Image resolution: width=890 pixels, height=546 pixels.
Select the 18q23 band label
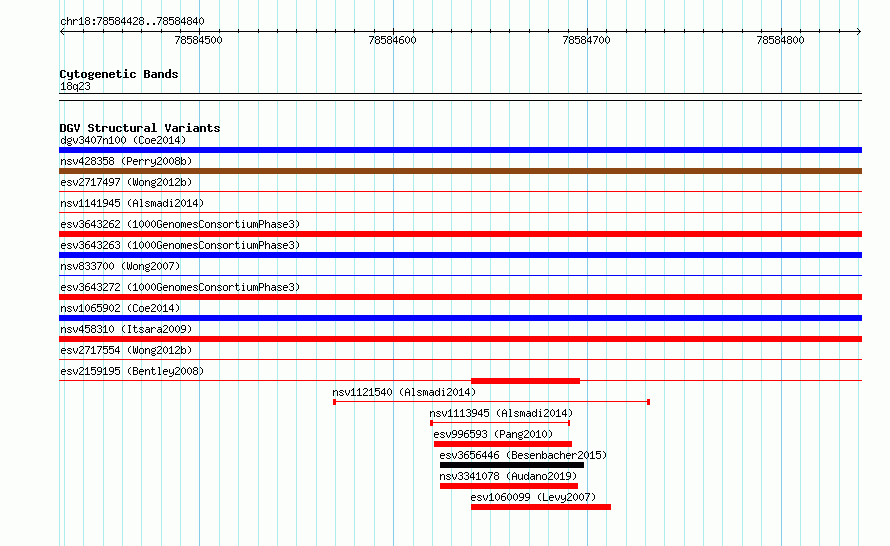pyautogui.click(x=75, y=86)
